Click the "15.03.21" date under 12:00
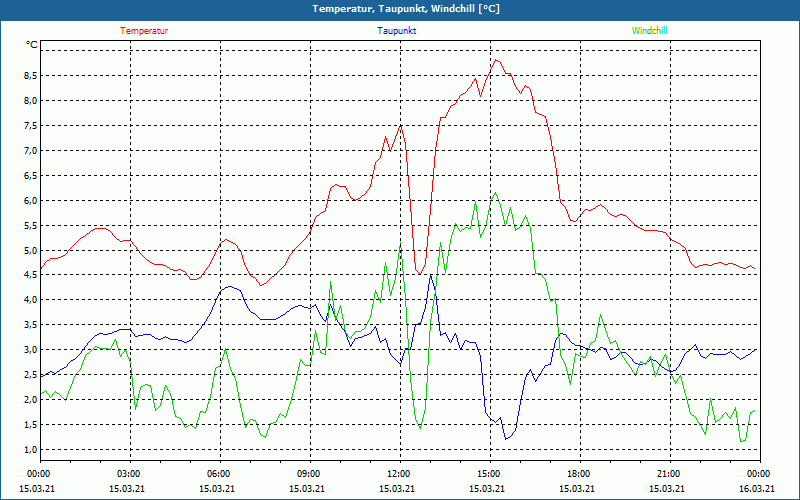 (x=397, y=488)
